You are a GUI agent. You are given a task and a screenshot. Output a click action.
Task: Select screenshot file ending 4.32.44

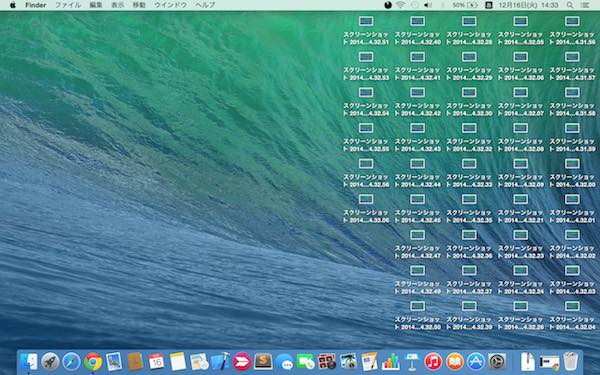click(x=417, y=173)
